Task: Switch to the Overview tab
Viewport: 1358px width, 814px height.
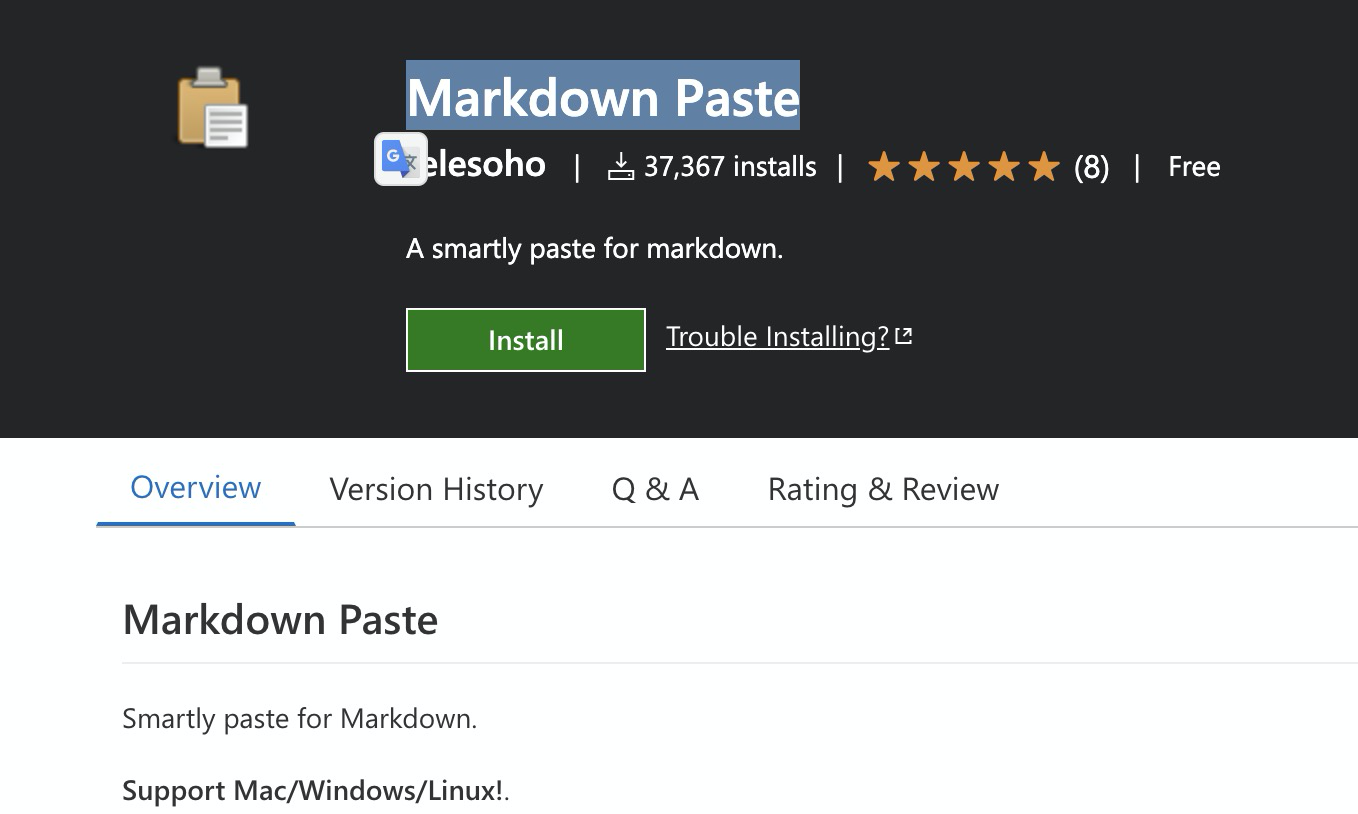Action: tap(196, 488)
